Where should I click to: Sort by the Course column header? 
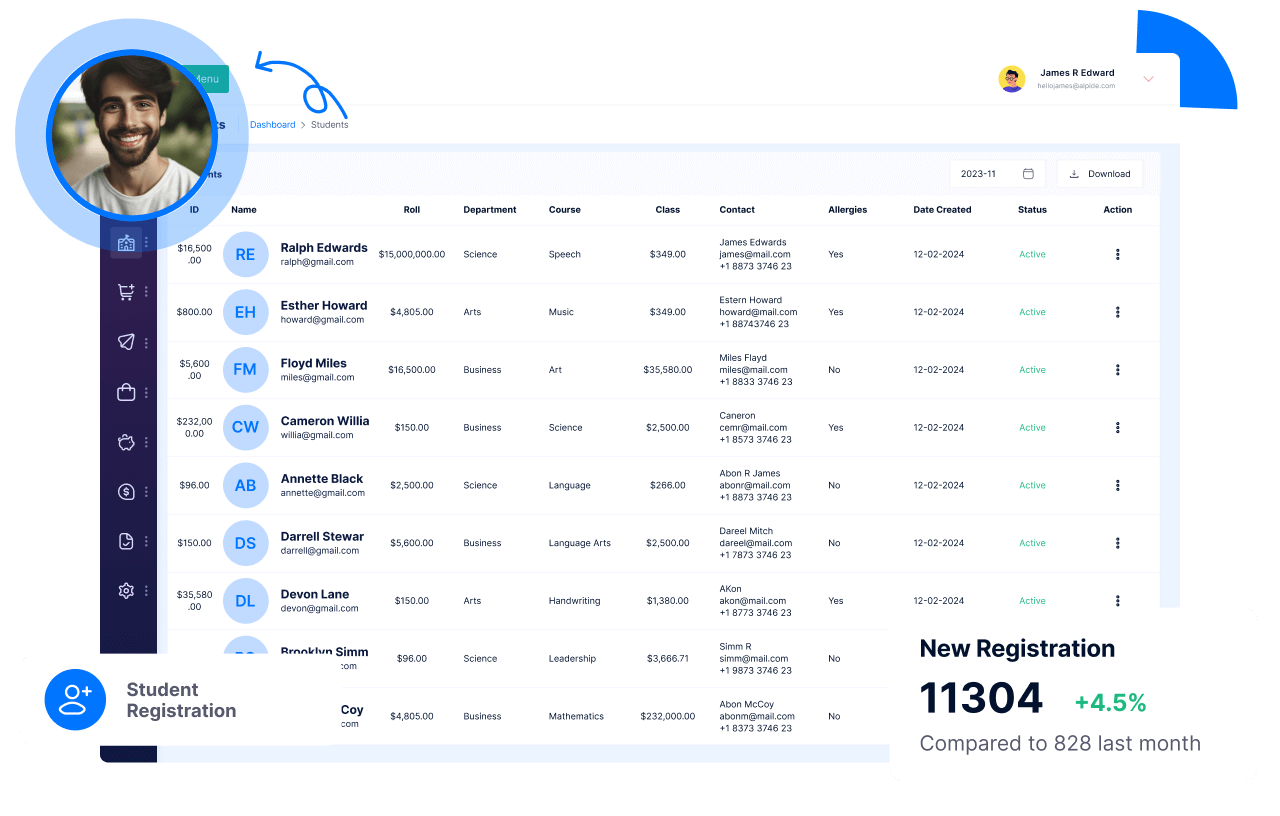coord(565,210)
